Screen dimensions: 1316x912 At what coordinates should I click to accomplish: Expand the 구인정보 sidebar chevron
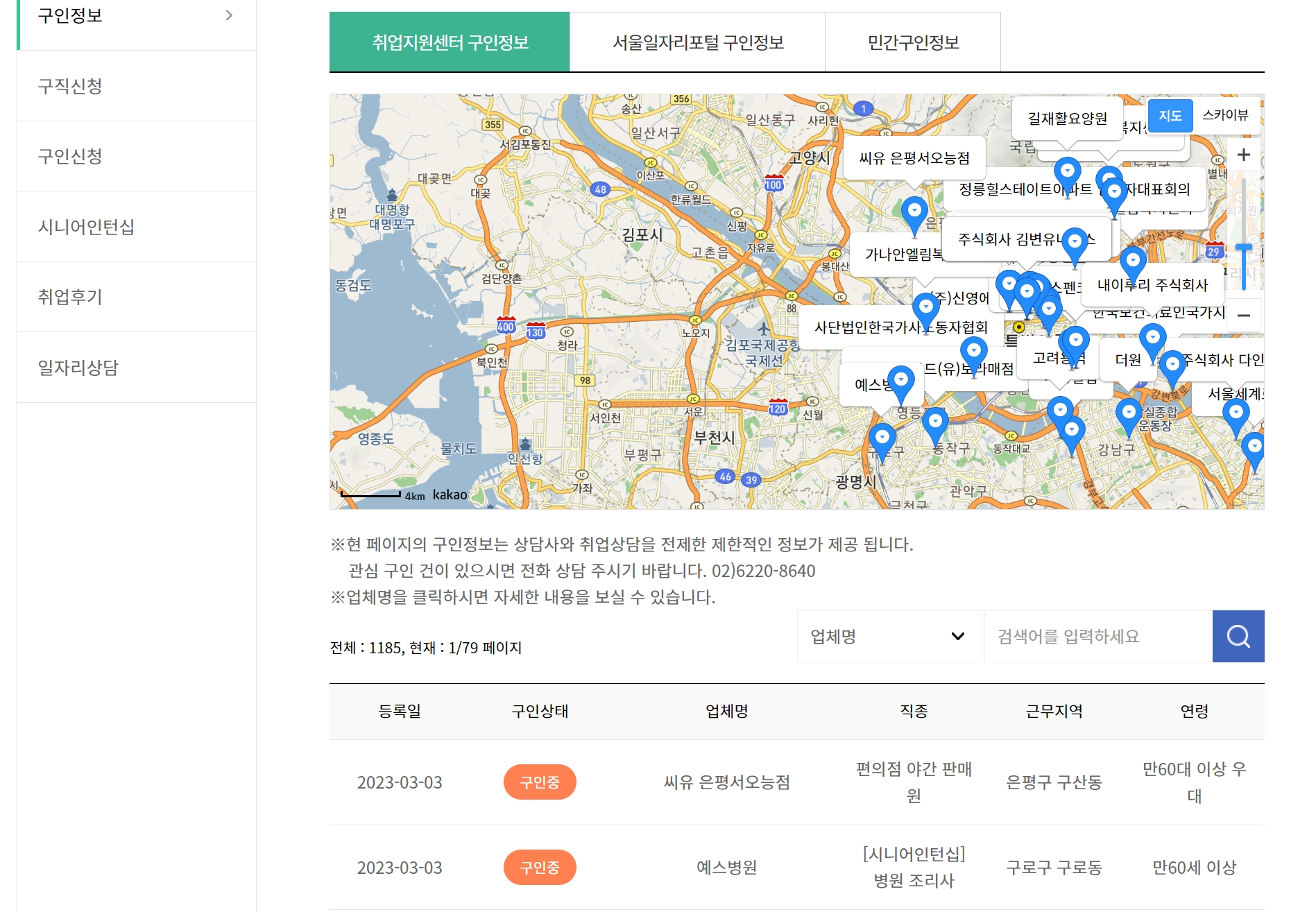[229, 15]
